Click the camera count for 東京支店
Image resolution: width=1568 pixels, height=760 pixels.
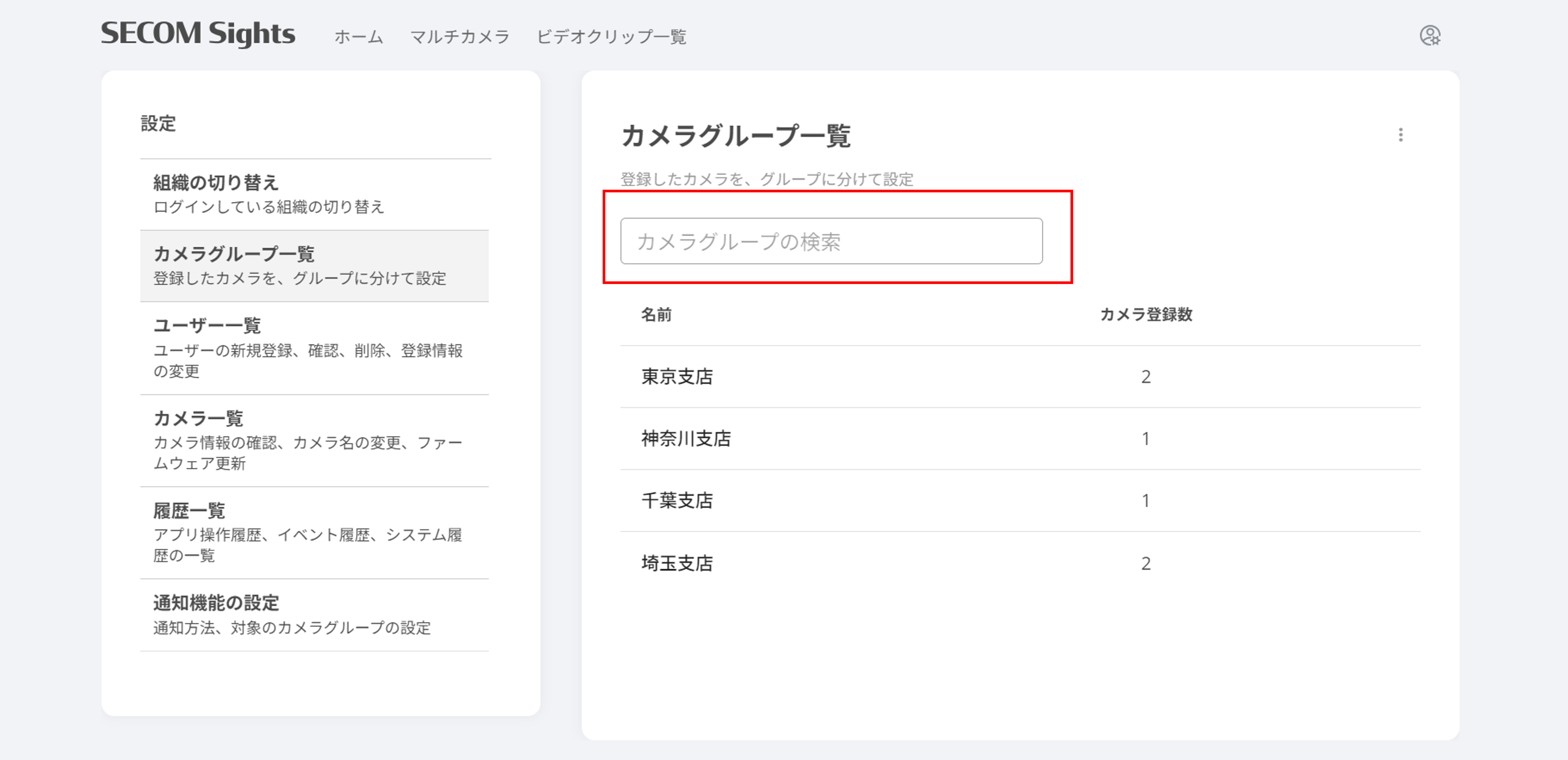tap(1146, 377)
